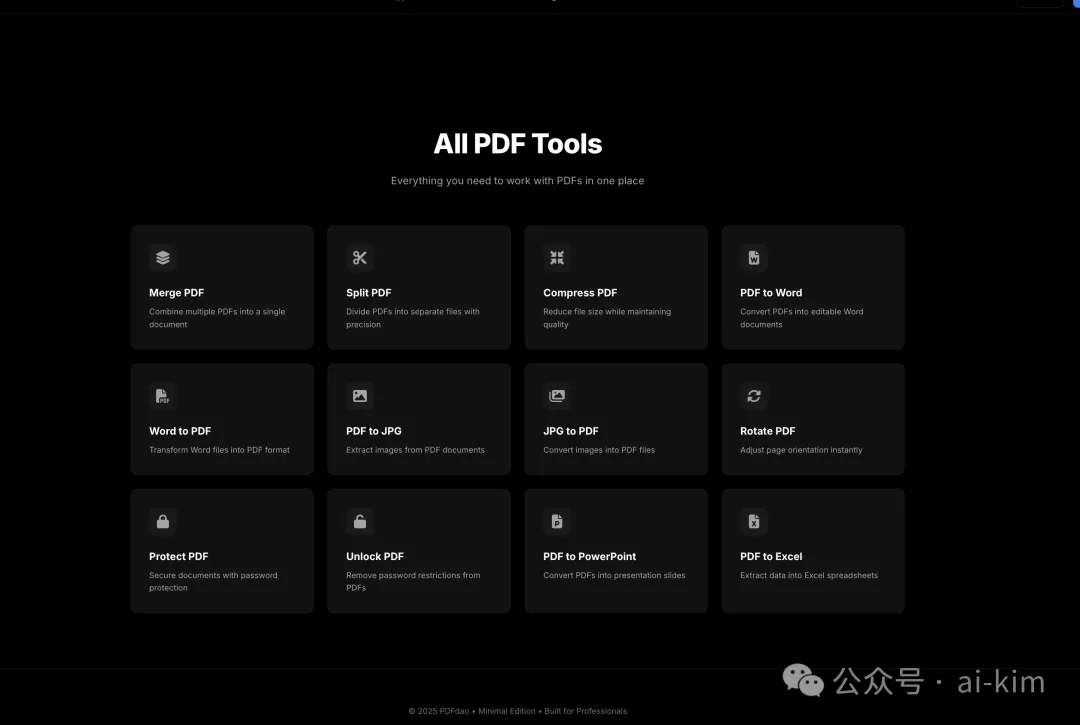1080x725 pixels.
Task: Click the Word to PDF file icon
Action: tap(163, 396)
